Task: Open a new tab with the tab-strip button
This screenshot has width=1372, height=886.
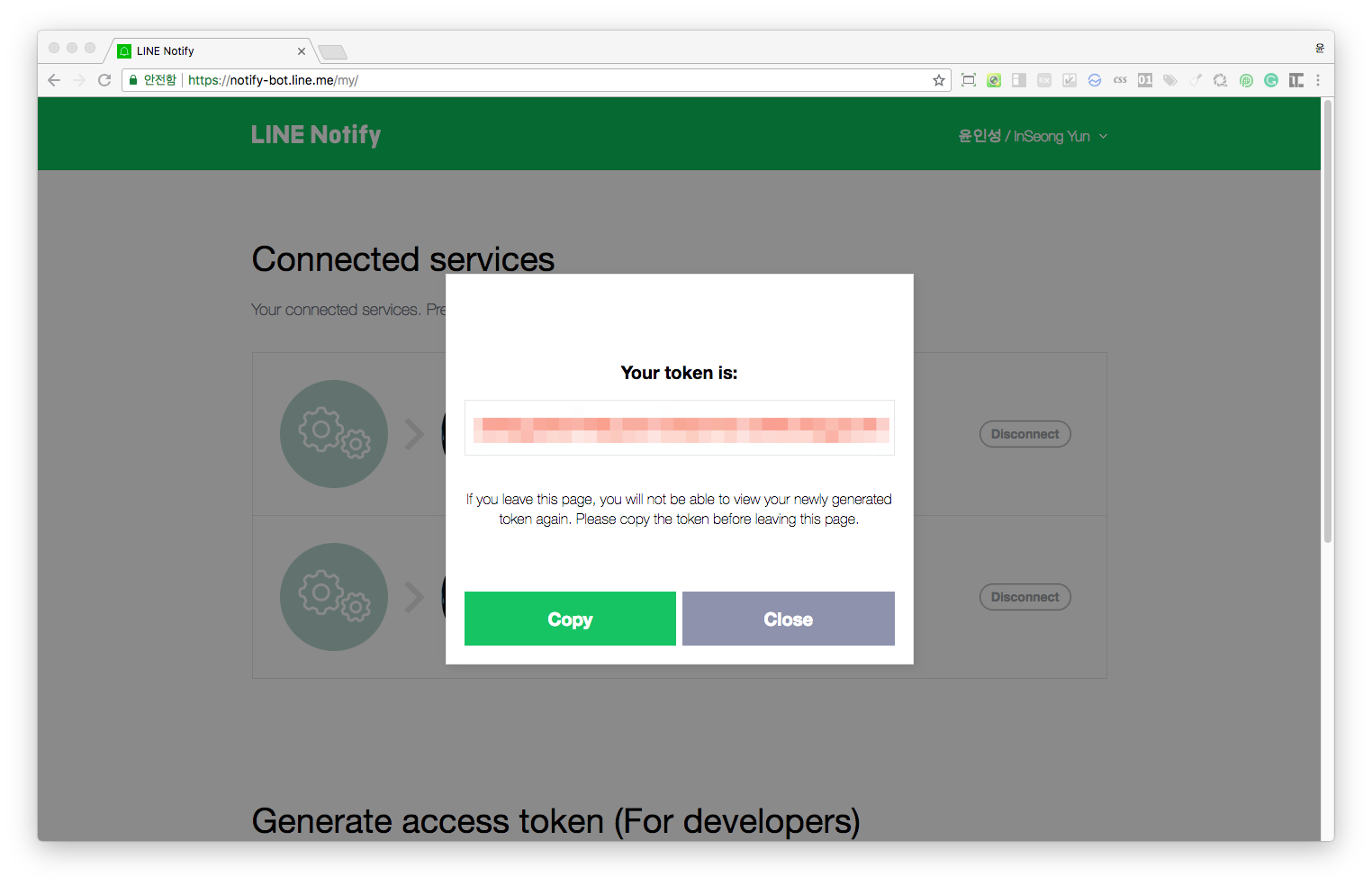Action: pos(333,52)
